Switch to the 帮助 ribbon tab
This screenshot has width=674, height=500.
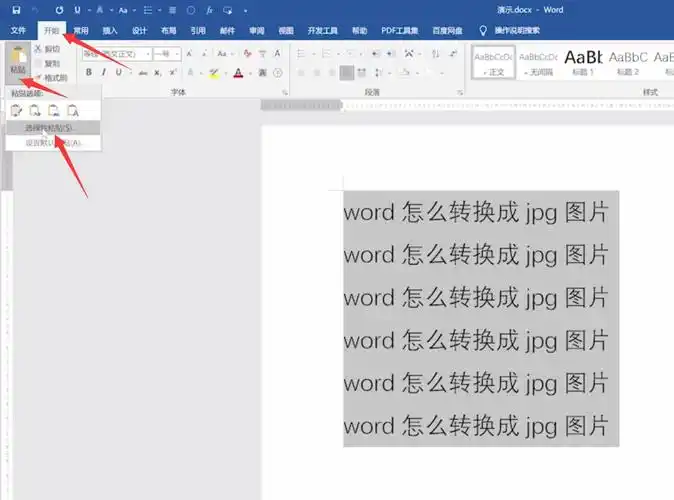coord(359,31)
